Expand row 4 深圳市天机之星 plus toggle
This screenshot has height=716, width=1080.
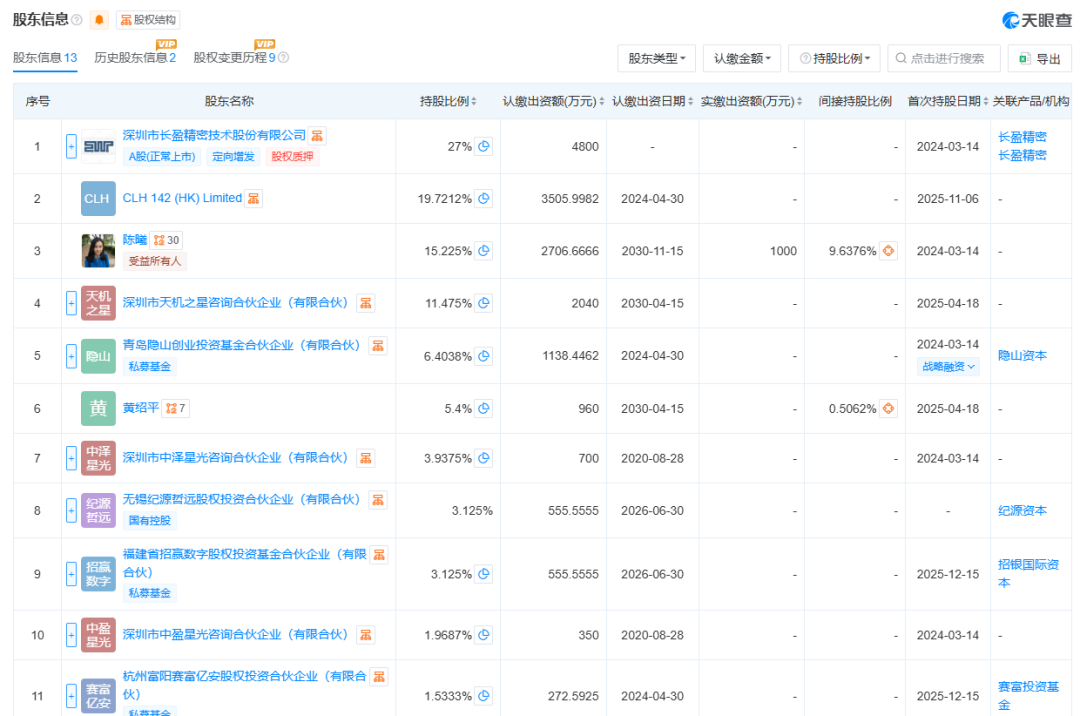point(71,303)
